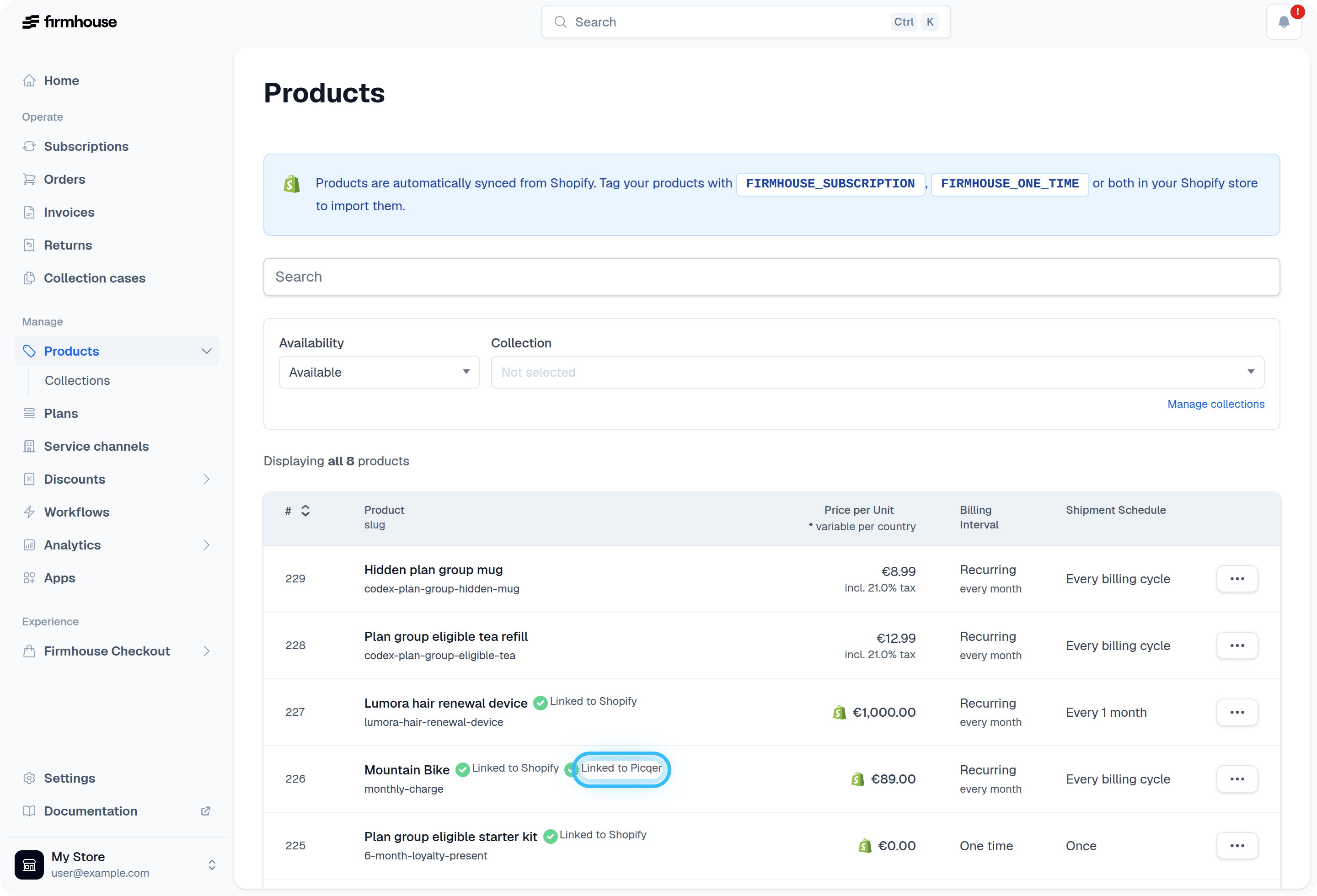
Task: Click the FIRMHOUSE_ONE_TIME tag
Action: tap(1009, 183)
